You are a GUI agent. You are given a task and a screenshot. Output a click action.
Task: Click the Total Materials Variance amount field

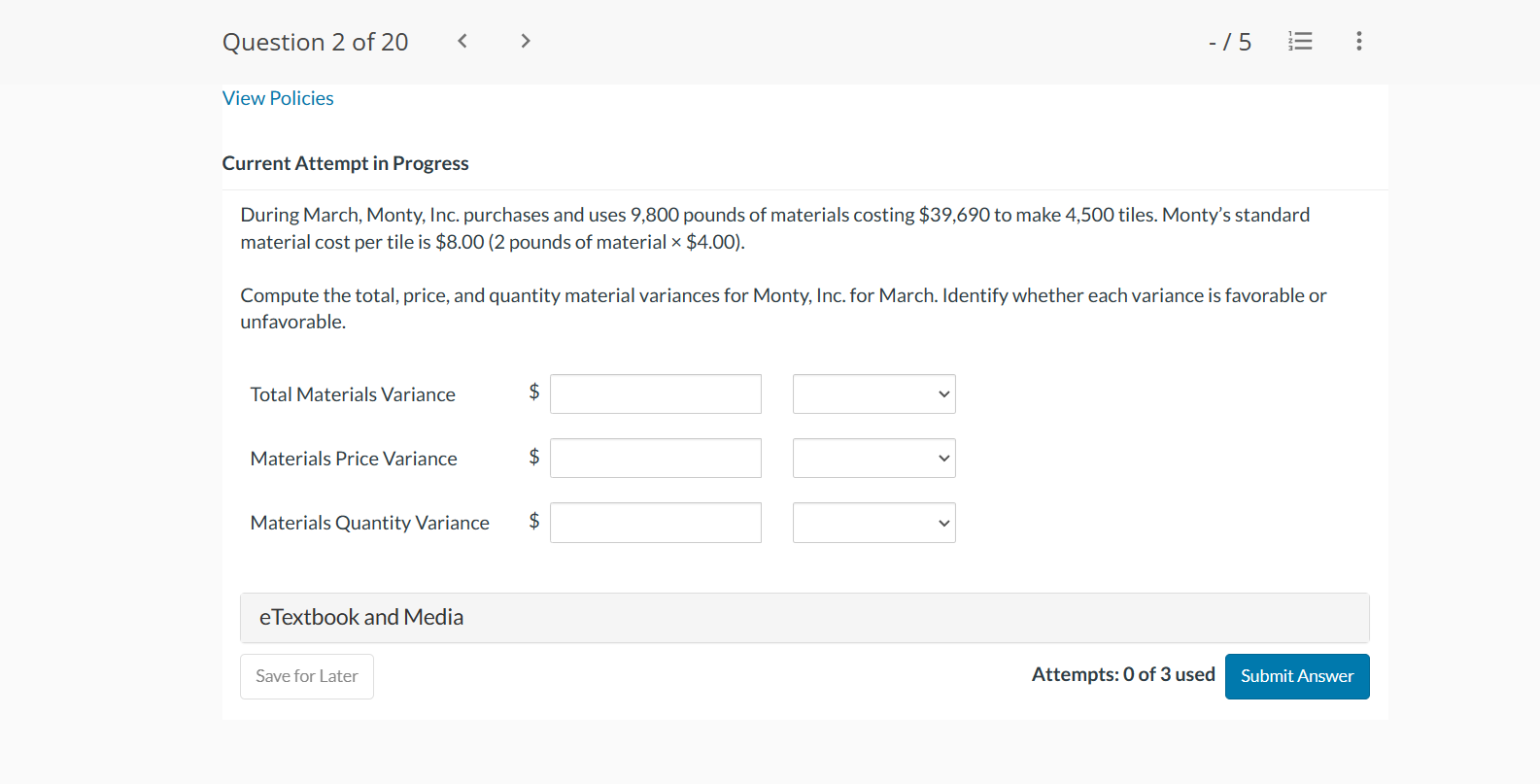click(656, 394)
